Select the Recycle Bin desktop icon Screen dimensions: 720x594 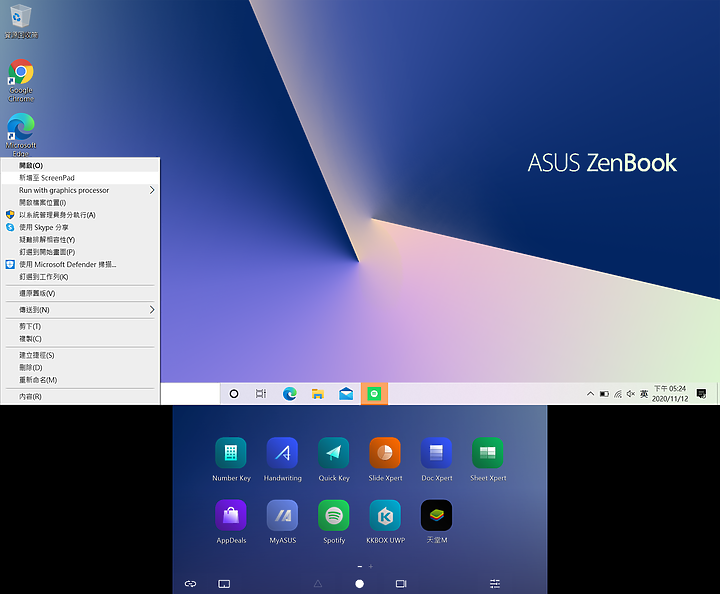21,21
